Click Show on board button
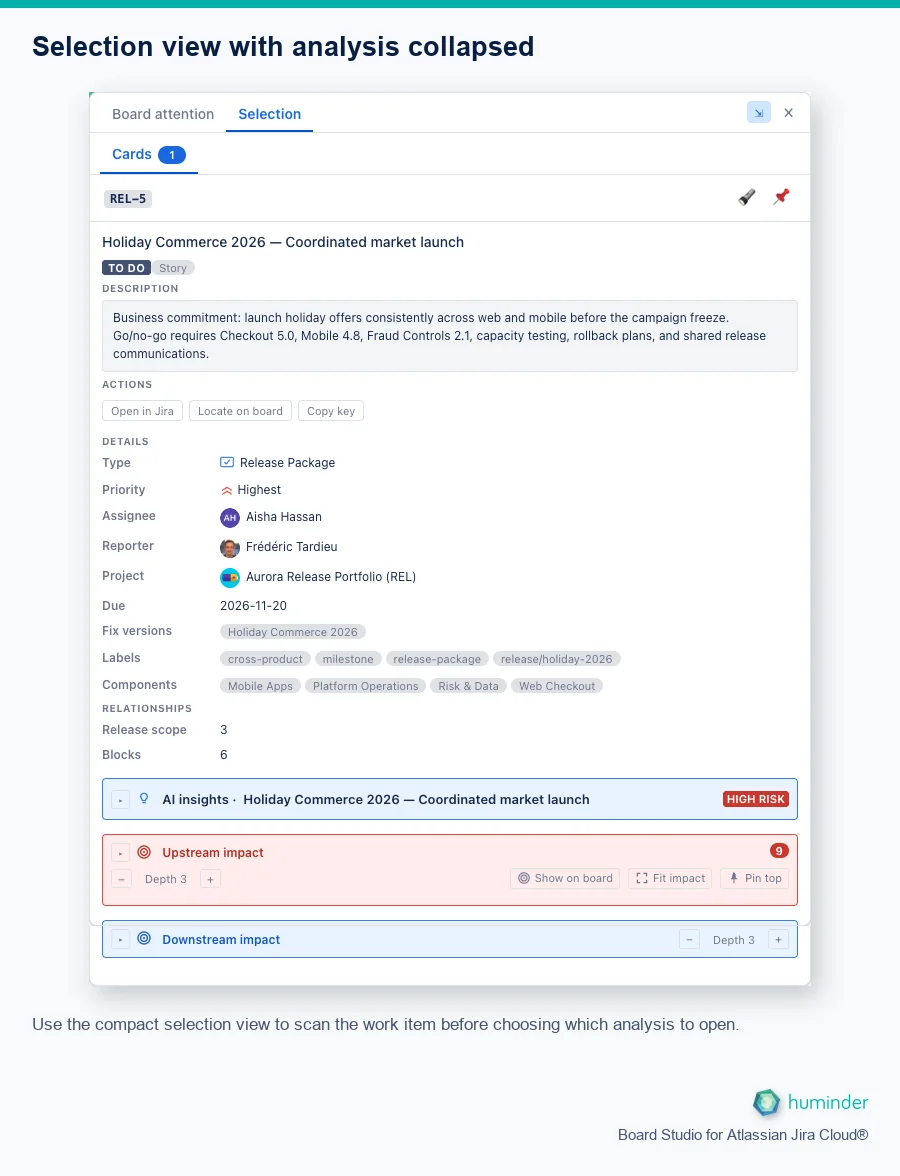 [565, 878]
